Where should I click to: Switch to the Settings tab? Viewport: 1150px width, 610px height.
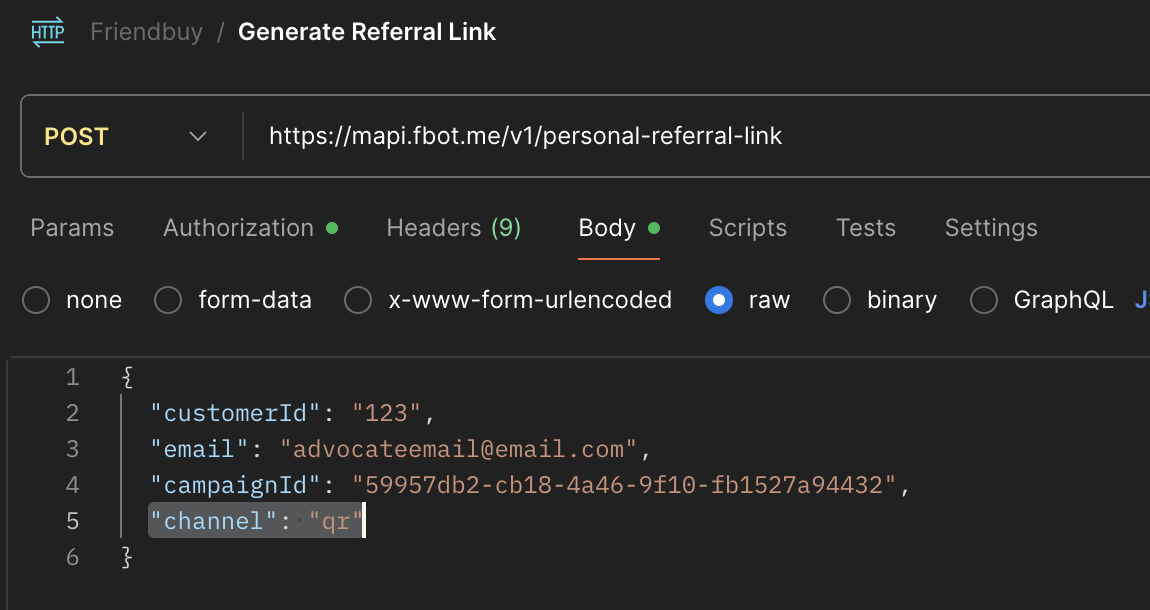991,228
